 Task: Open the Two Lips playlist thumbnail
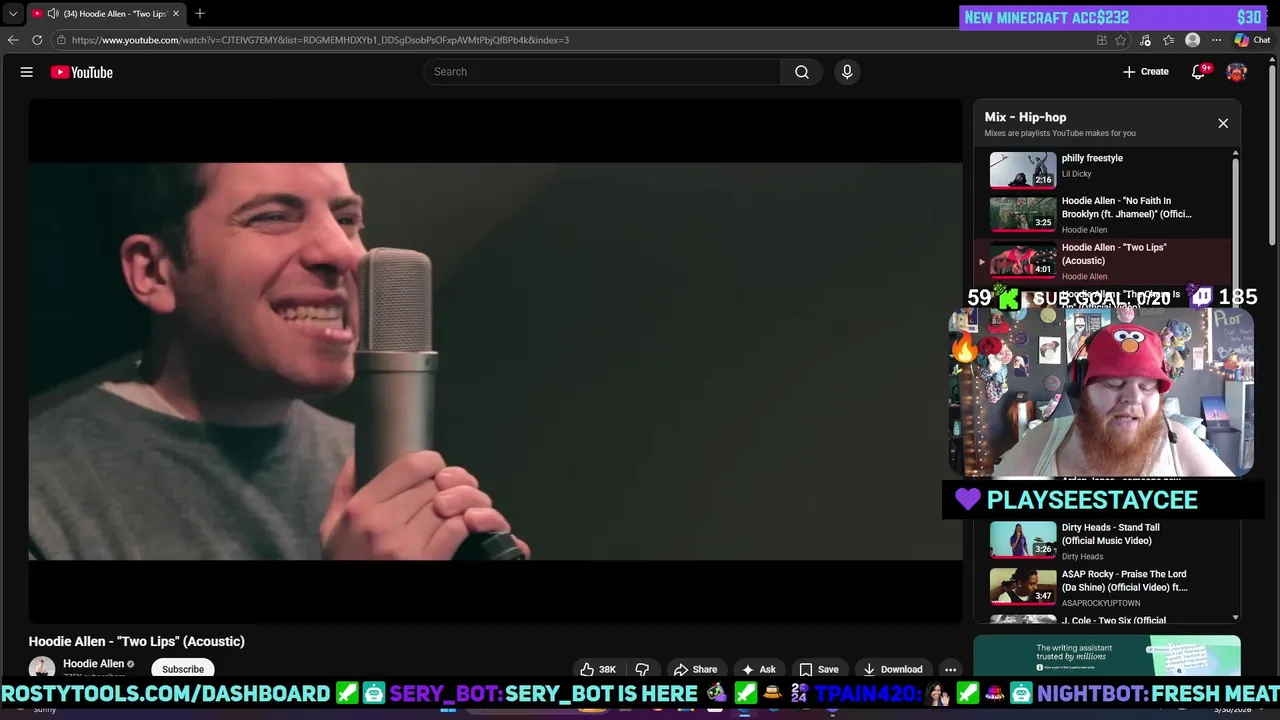tap(1023, 261)
